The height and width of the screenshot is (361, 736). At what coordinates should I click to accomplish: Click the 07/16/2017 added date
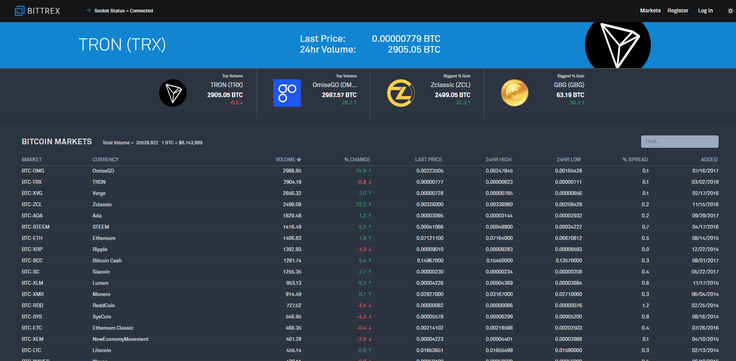(705, 171)
